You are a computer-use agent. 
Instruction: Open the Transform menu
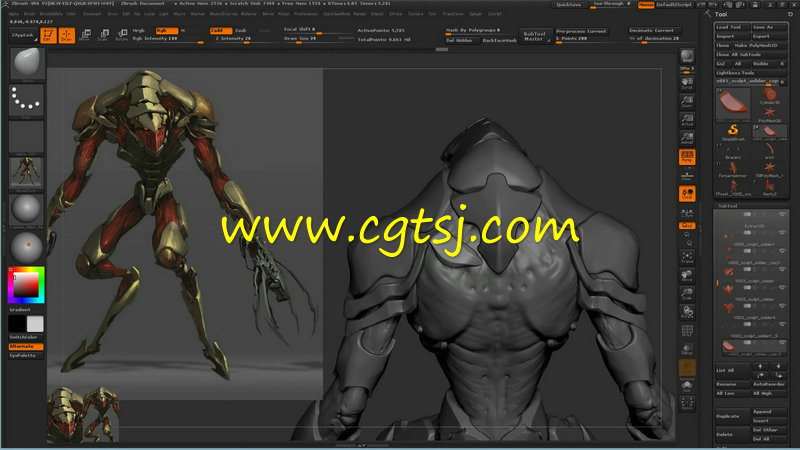tap(453, 14)
